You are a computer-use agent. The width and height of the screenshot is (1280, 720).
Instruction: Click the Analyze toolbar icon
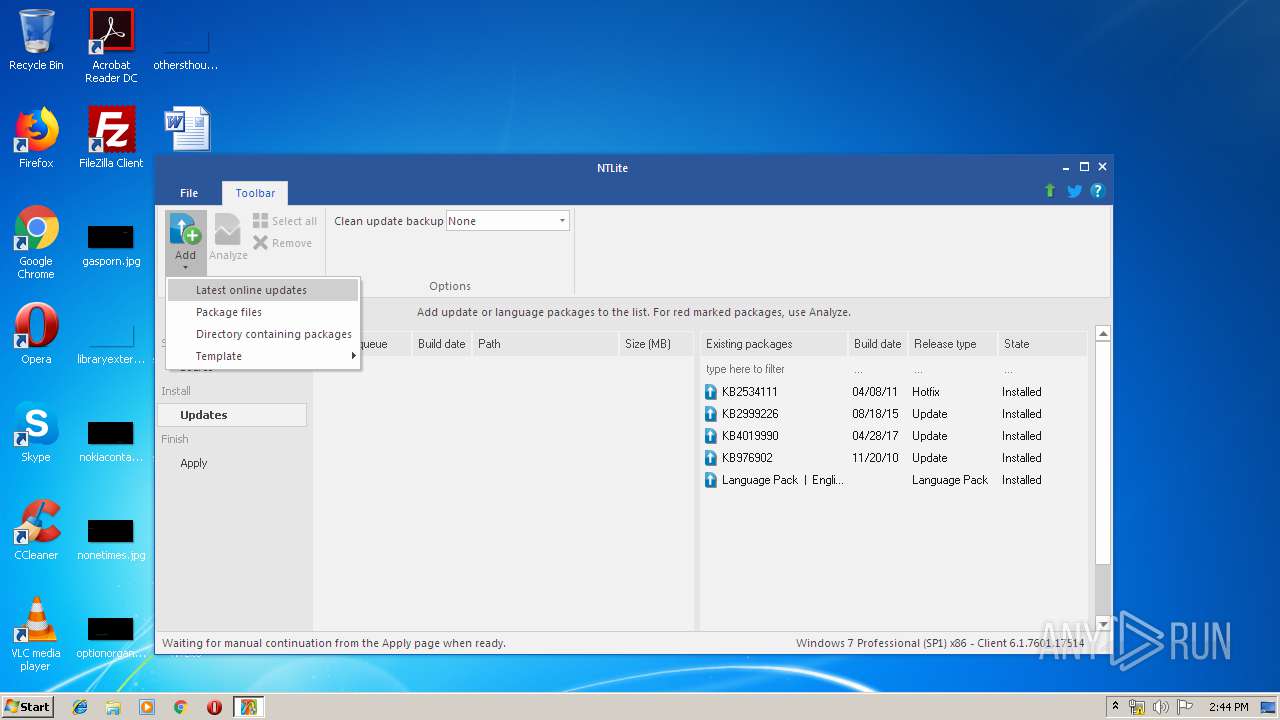coord(228,238)
